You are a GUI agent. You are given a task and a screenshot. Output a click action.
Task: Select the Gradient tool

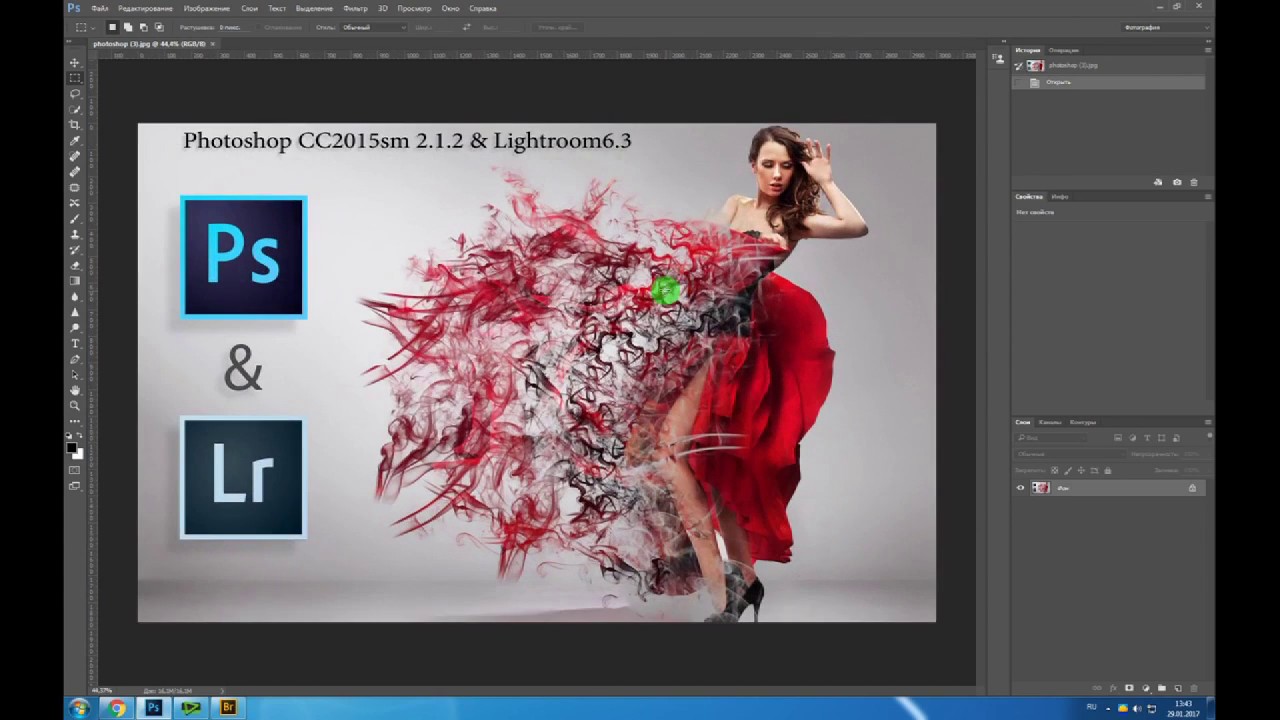tap(75, 281)
